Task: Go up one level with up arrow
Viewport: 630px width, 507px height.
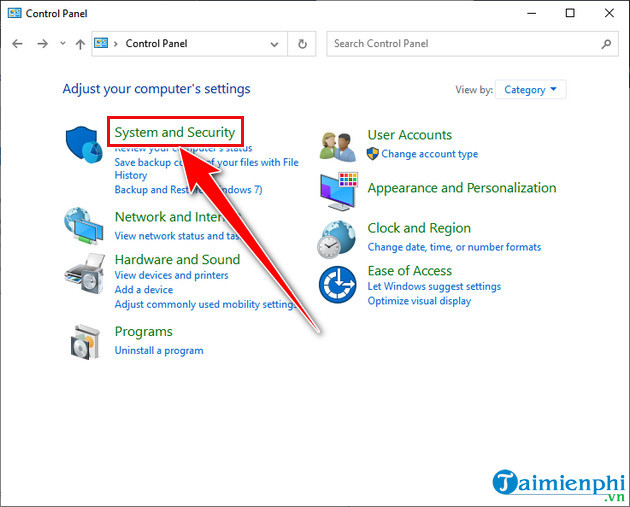Action: click(80, 44)
